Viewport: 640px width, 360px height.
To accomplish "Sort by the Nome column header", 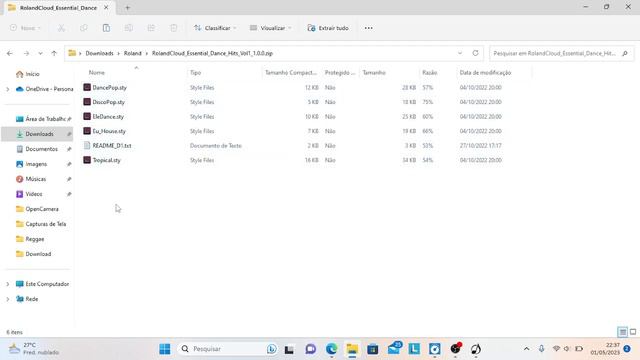I will [x=97, y=73].
